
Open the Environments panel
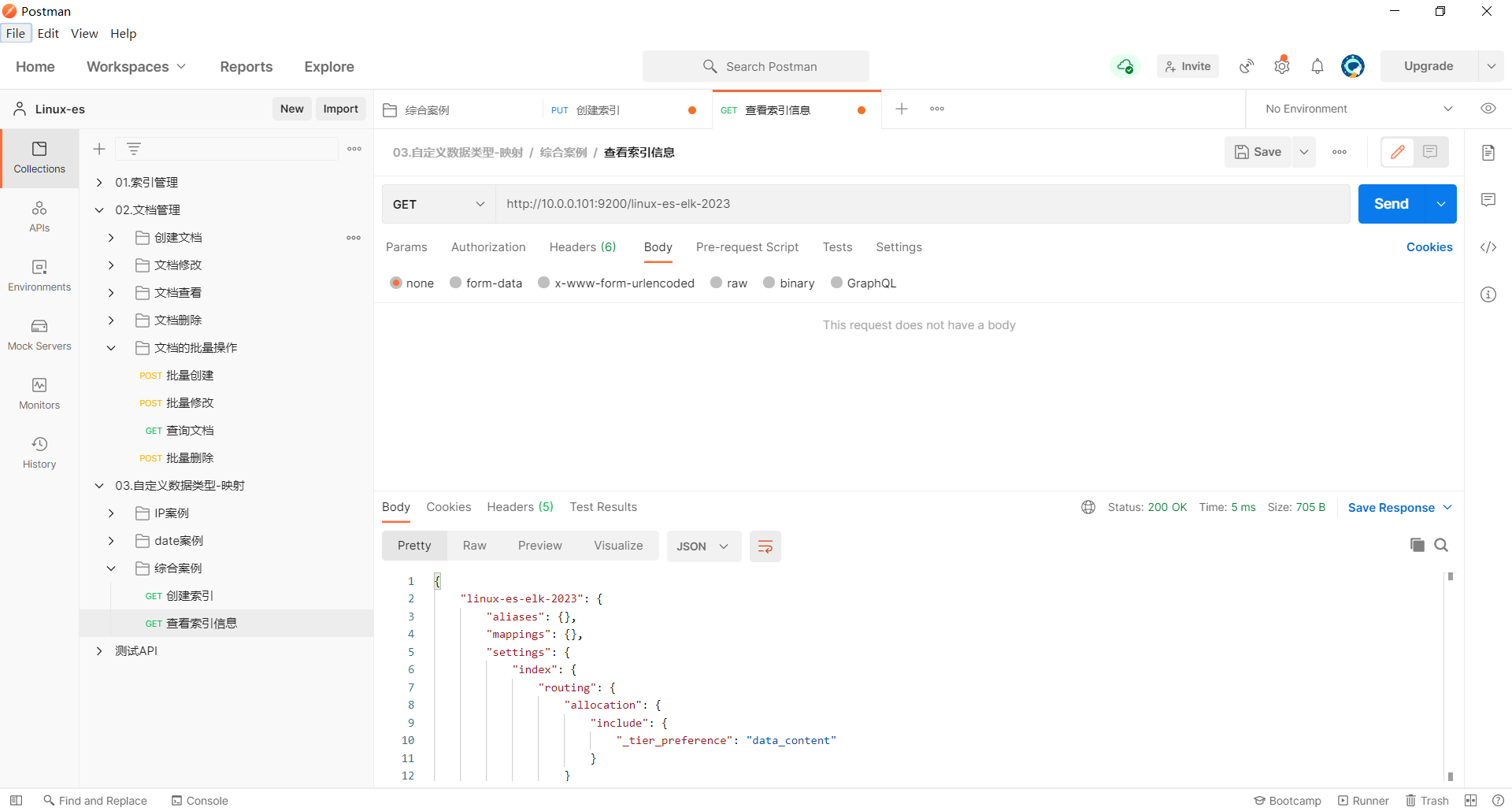(39, 276)
